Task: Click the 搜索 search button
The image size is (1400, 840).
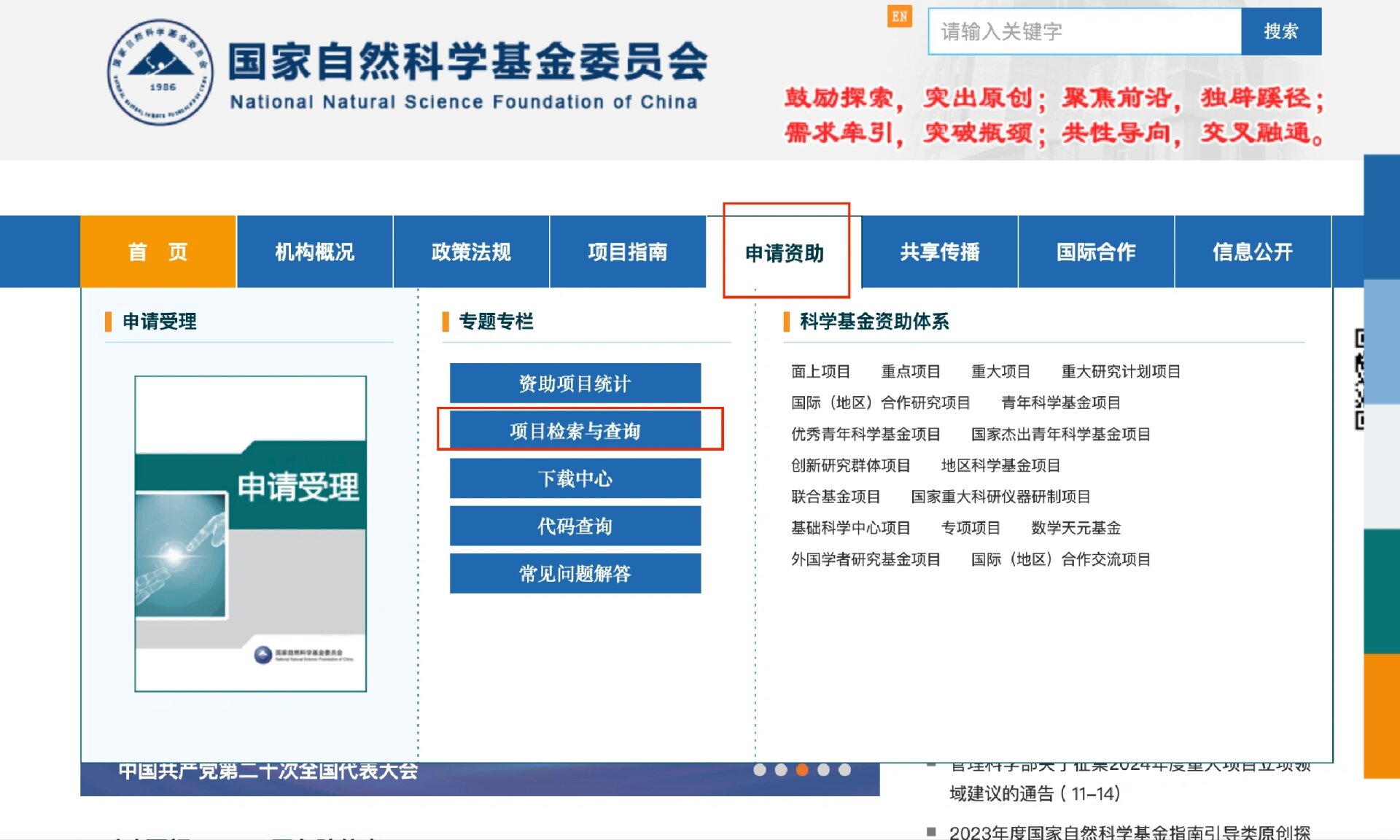Action: coord(1281,31)
